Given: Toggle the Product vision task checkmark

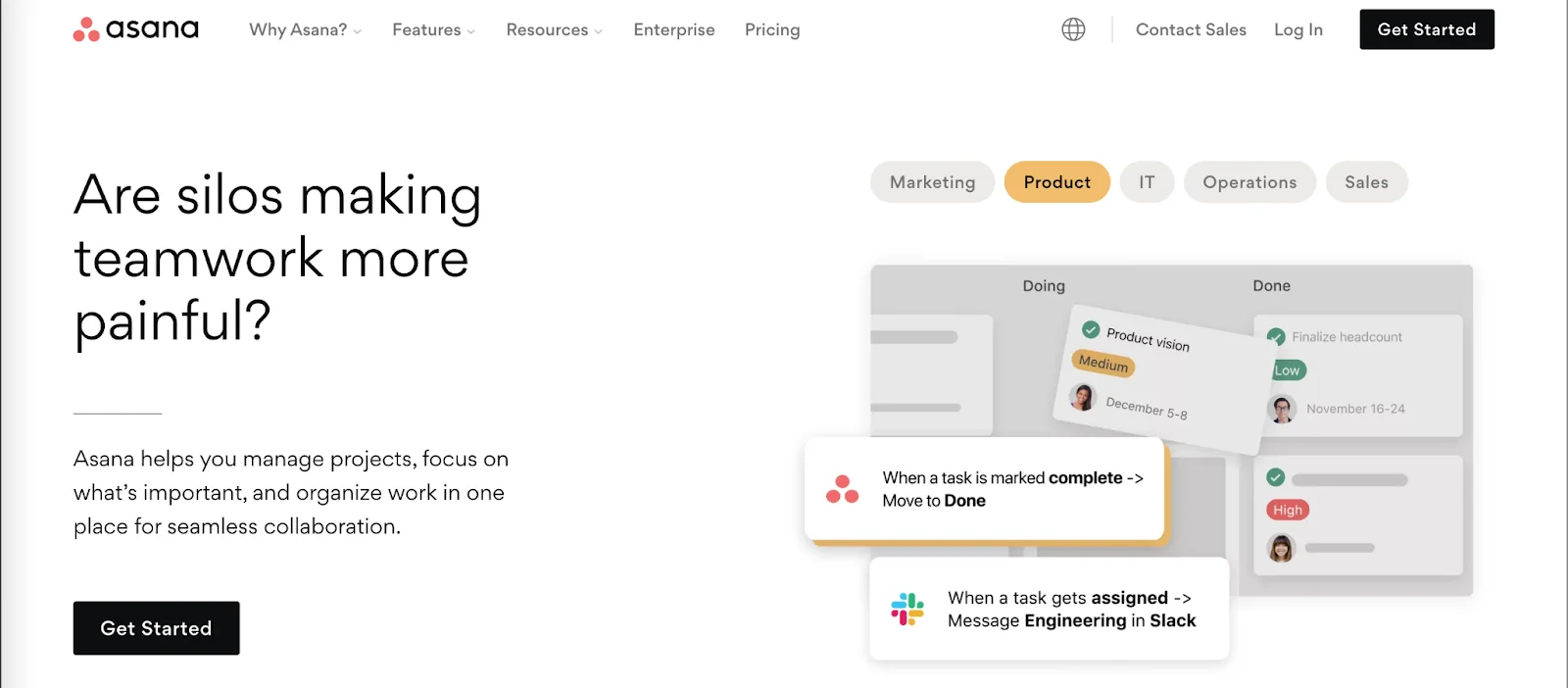Looking at the screenshot, I should pyautogui.click(x=1091, y=329).
